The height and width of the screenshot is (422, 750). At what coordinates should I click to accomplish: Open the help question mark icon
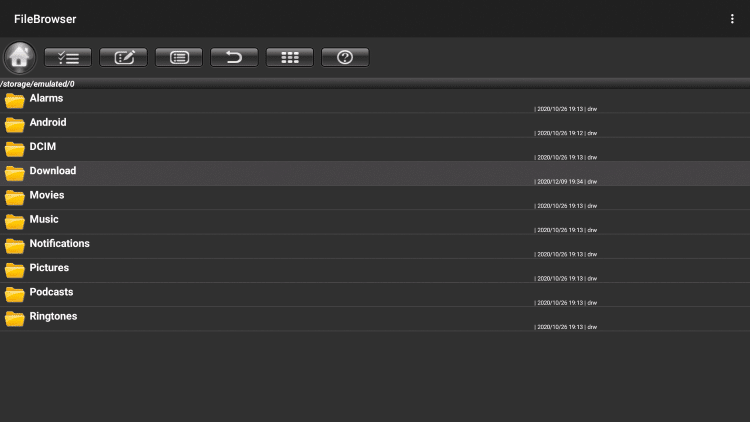pyautogui.click(x=345, y=57)
